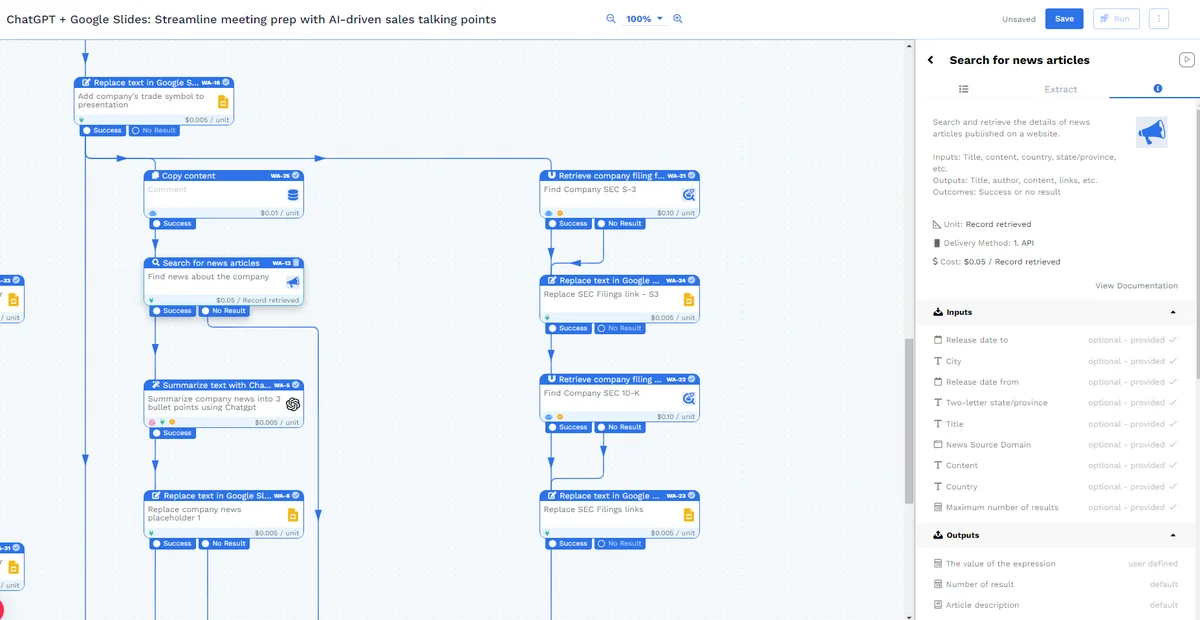
Task: Switch to the list settings tab
Action: point(963,89)
